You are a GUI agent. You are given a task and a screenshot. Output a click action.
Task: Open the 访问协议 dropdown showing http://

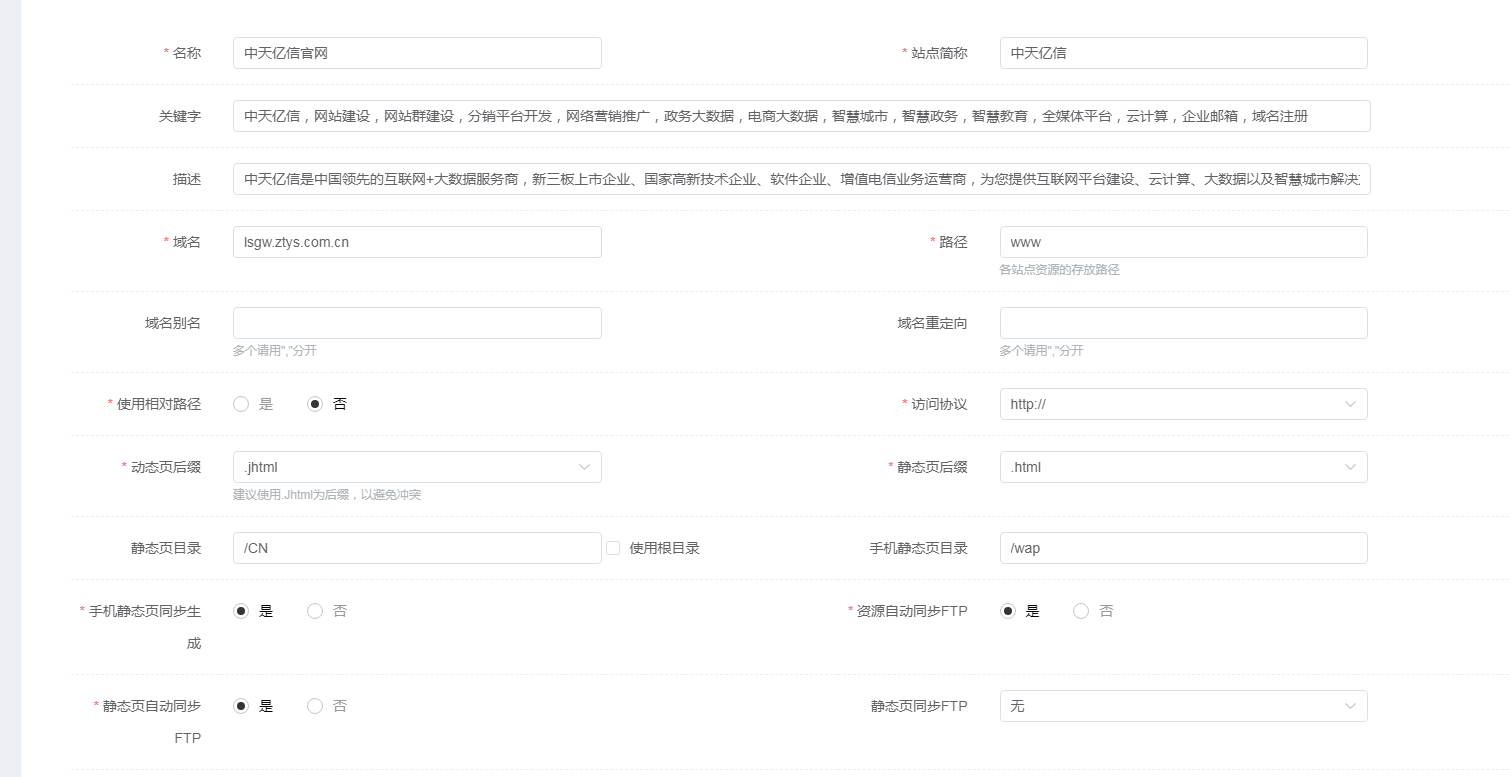1183,404
